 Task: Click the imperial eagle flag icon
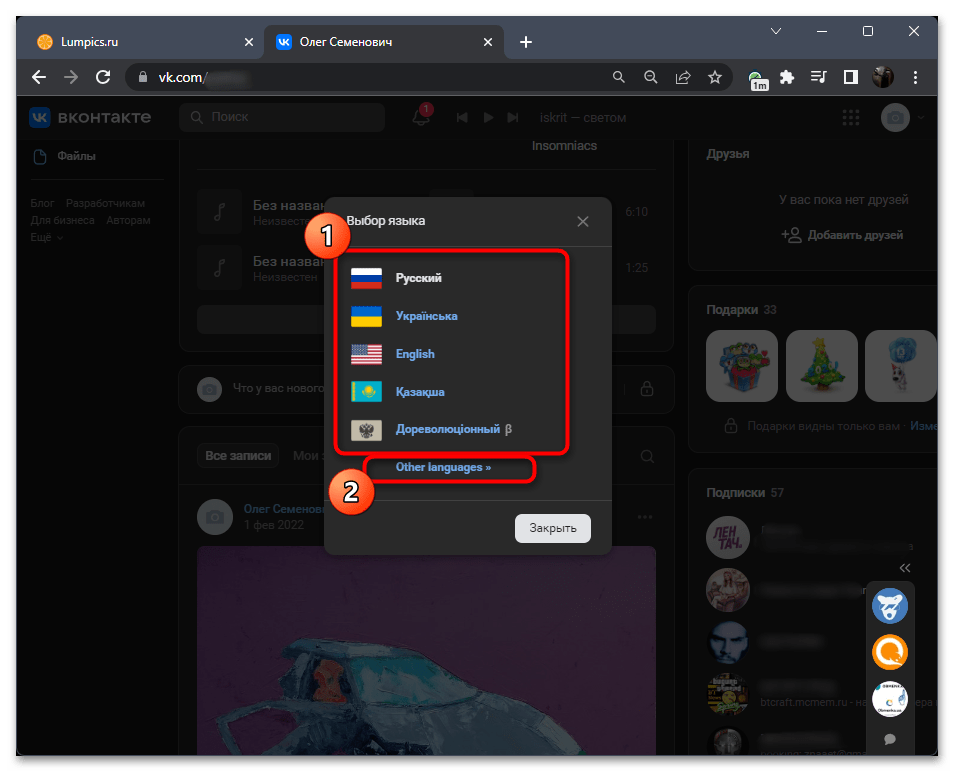(x=366, y=429)
